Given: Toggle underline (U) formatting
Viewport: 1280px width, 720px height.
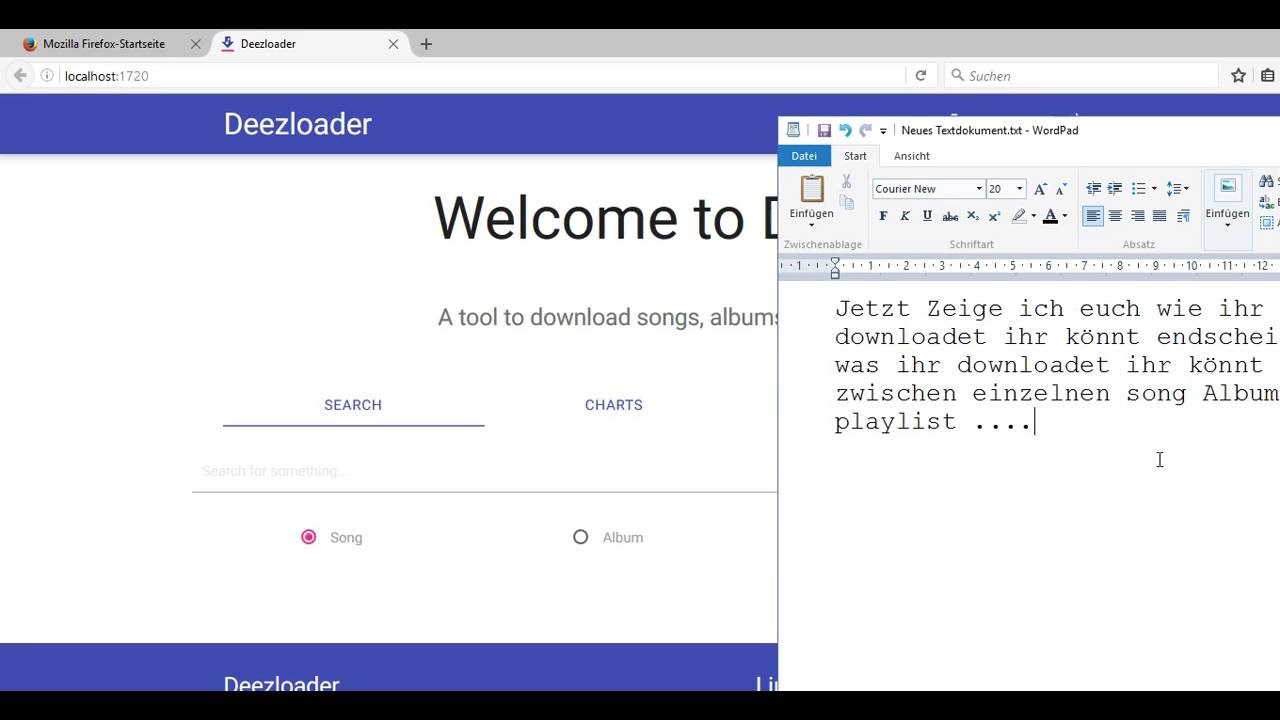Looking at the screenshot, I should click(x=927, y=216).
